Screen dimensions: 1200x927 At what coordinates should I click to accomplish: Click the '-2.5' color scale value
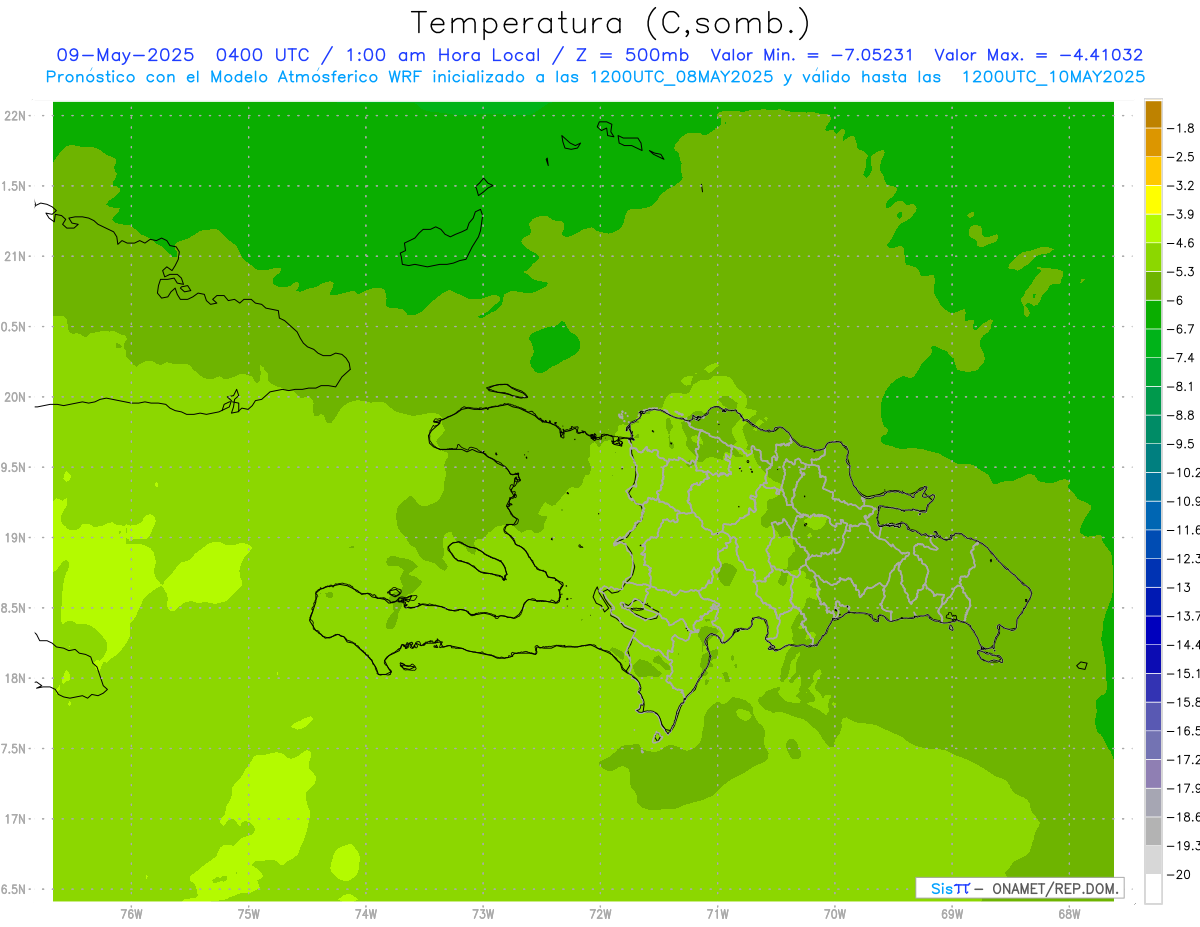pyautogui.click(x=1181, y=157)
